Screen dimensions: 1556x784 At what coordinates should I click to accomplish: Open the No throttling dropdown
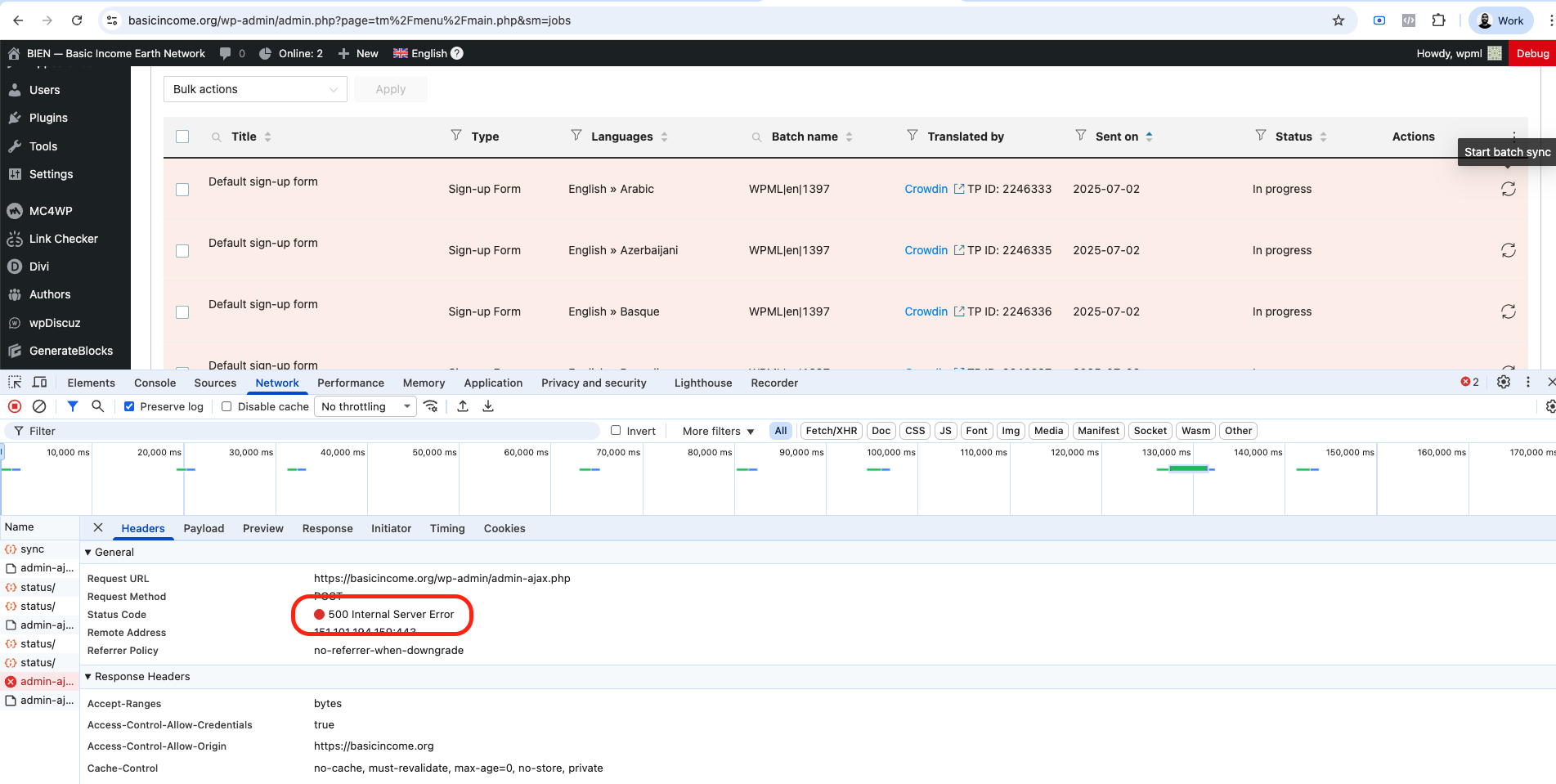coord(365,406)
